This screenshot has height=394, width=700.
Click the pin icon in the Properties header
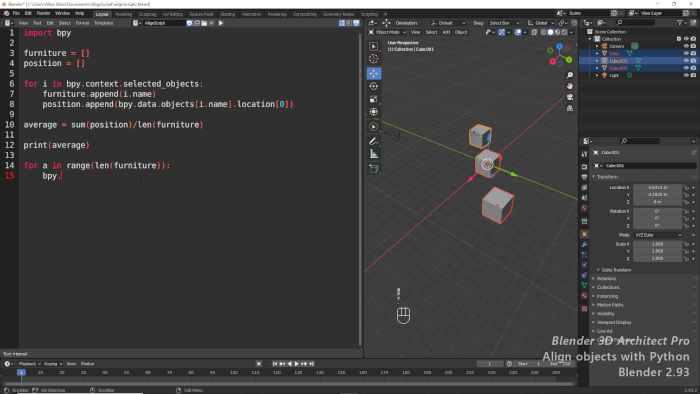click(693, 153)
